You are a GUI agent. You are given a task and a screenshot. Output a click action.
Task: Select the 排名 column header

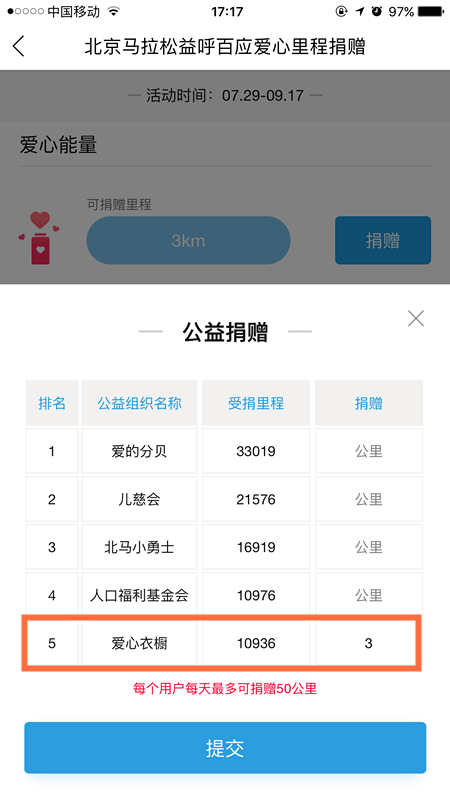[x=52, y=403]
